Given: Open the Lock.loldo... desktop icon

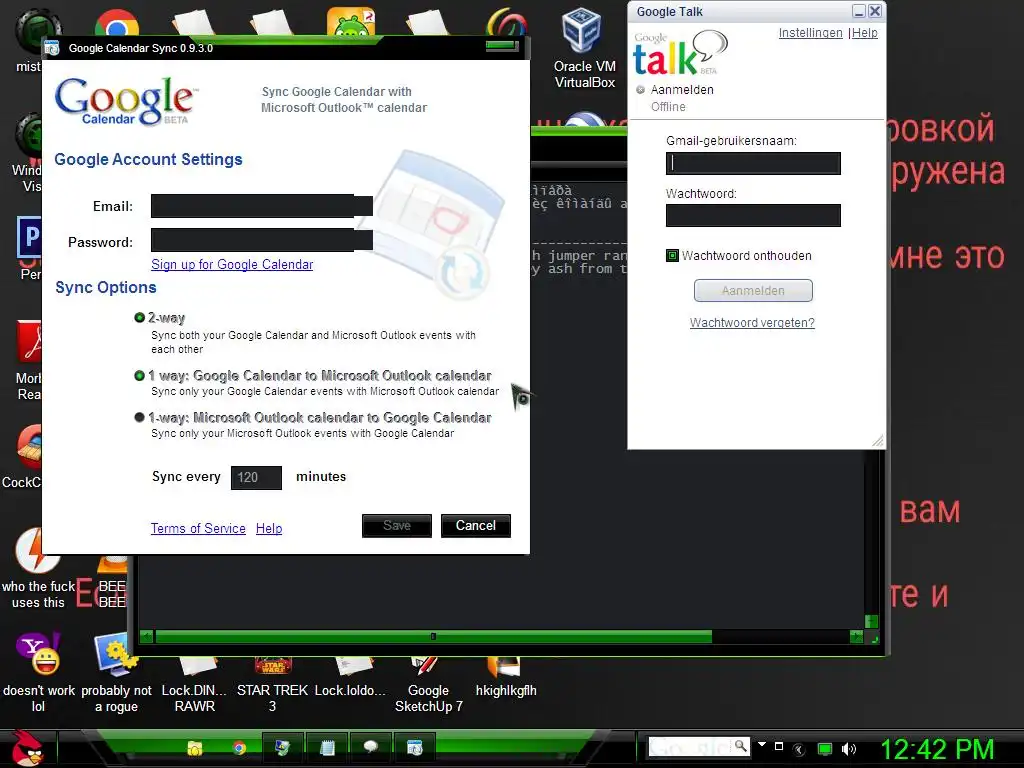Looking at the screenshot, I should tap(351, 676).
